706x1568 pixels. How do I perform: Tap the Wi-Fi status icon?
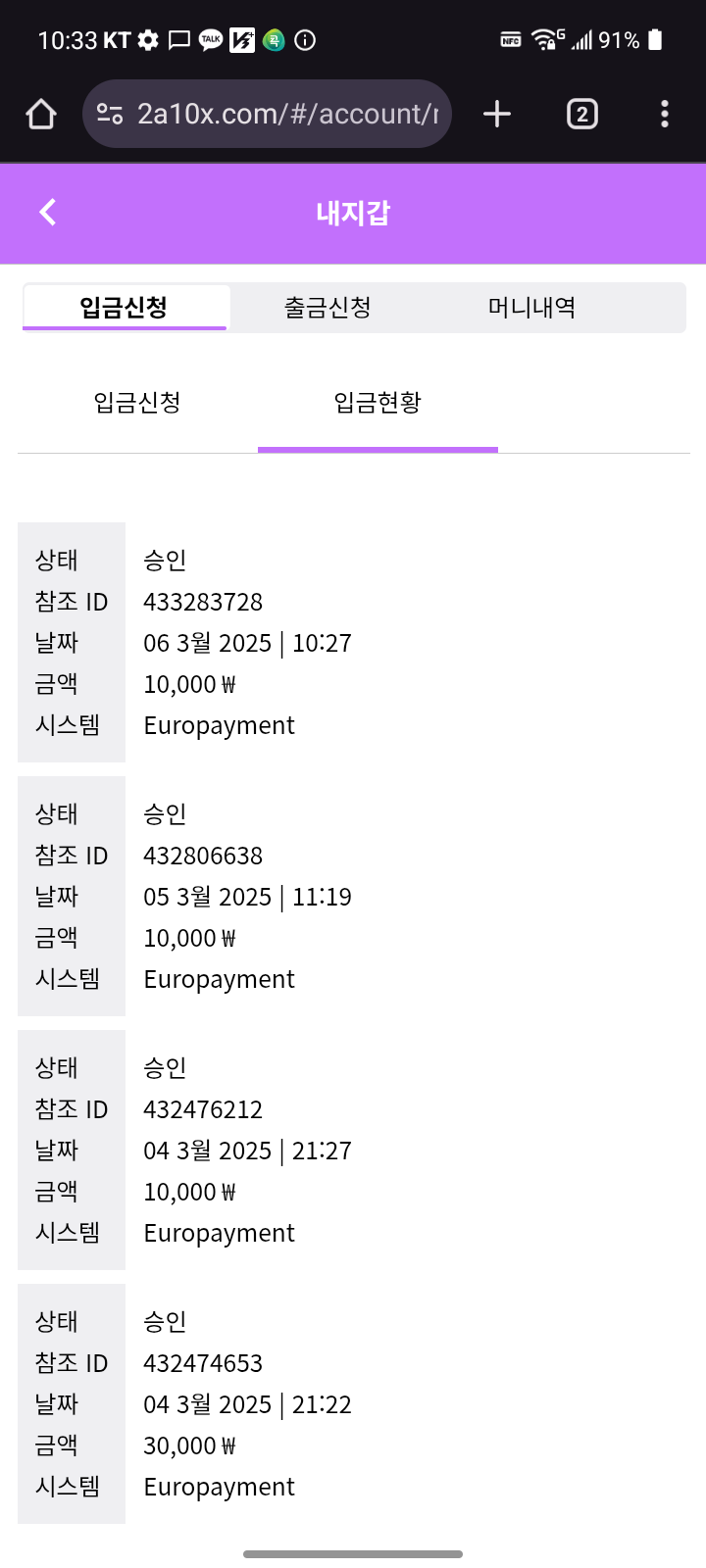coord(545,40)
